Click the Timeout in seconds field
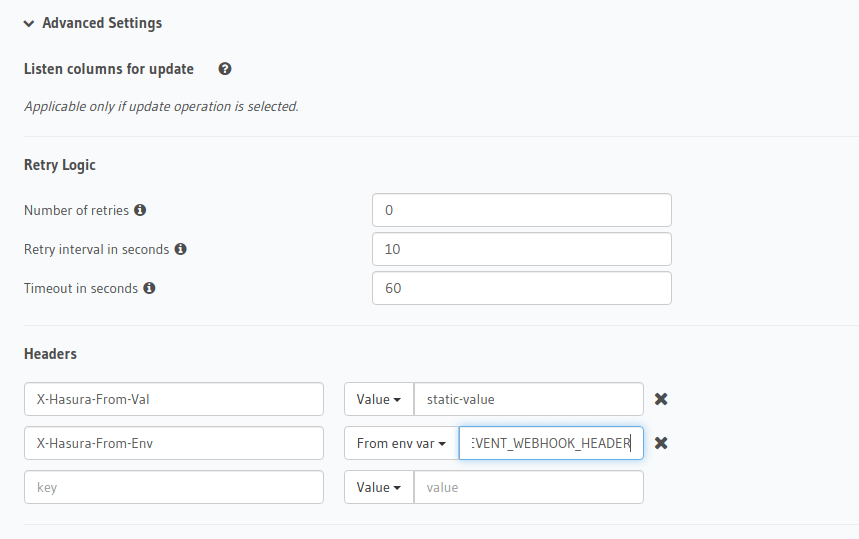This screenshot has width=859, height=539. (x=521, y=288)
